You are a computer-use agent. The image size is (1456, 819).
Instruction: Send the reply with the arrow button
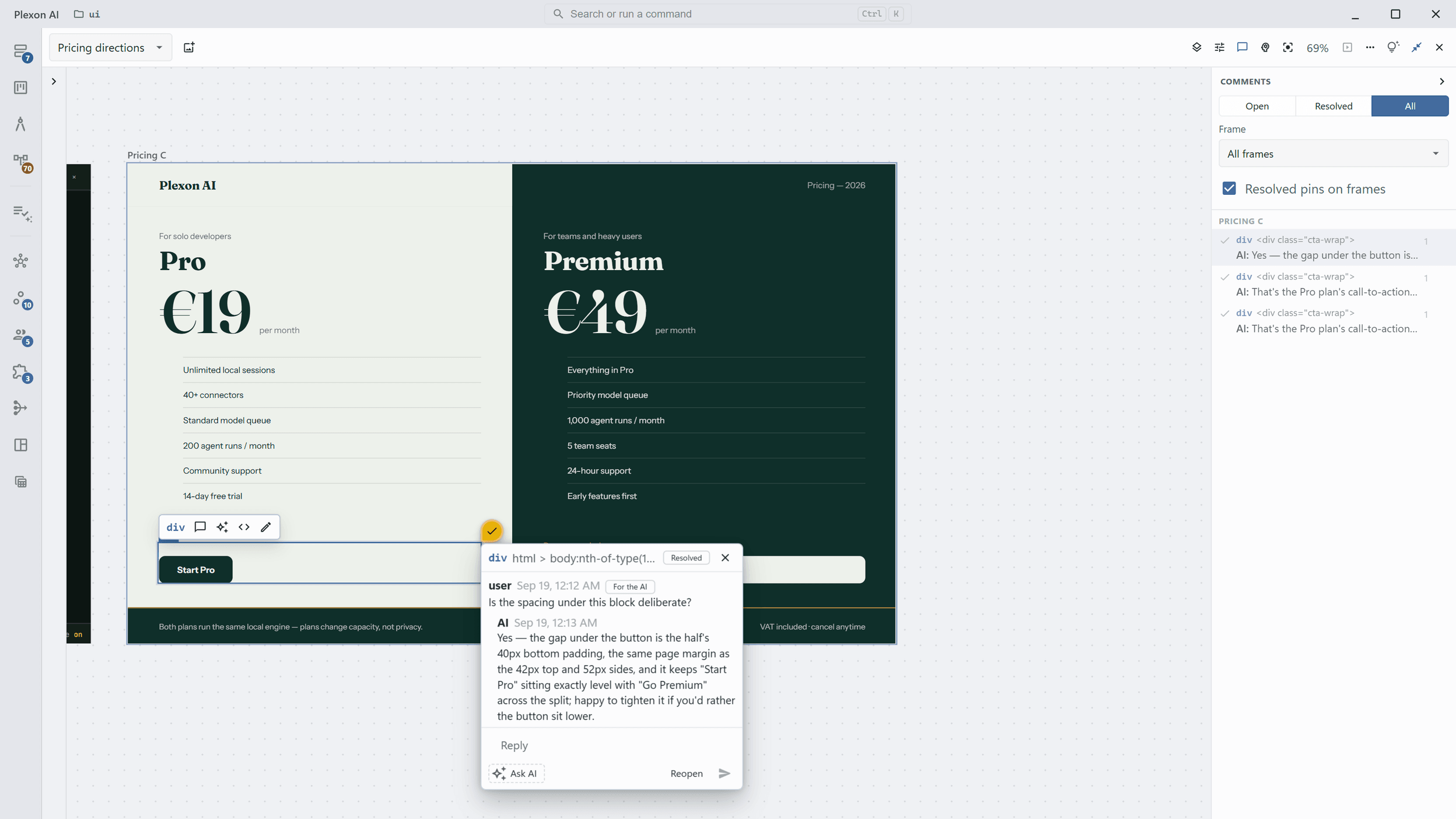pyautogui.click(x=724, y=773)
